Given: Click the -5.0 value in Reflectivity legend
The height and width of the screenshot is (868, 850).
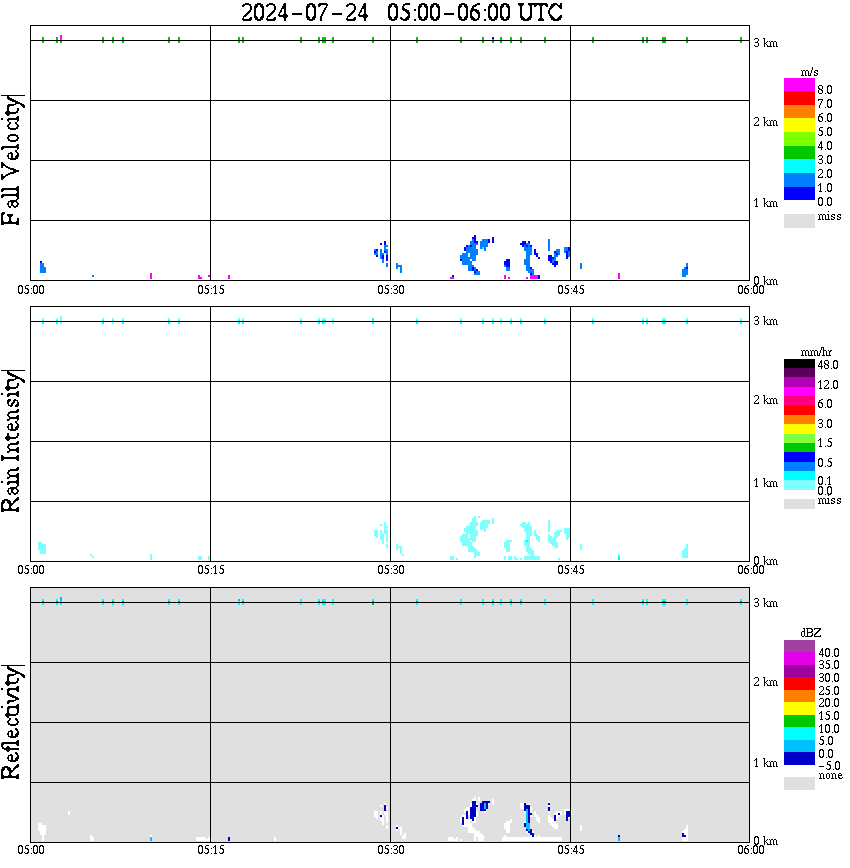Looking at the screenshot, I should [828, 766].
